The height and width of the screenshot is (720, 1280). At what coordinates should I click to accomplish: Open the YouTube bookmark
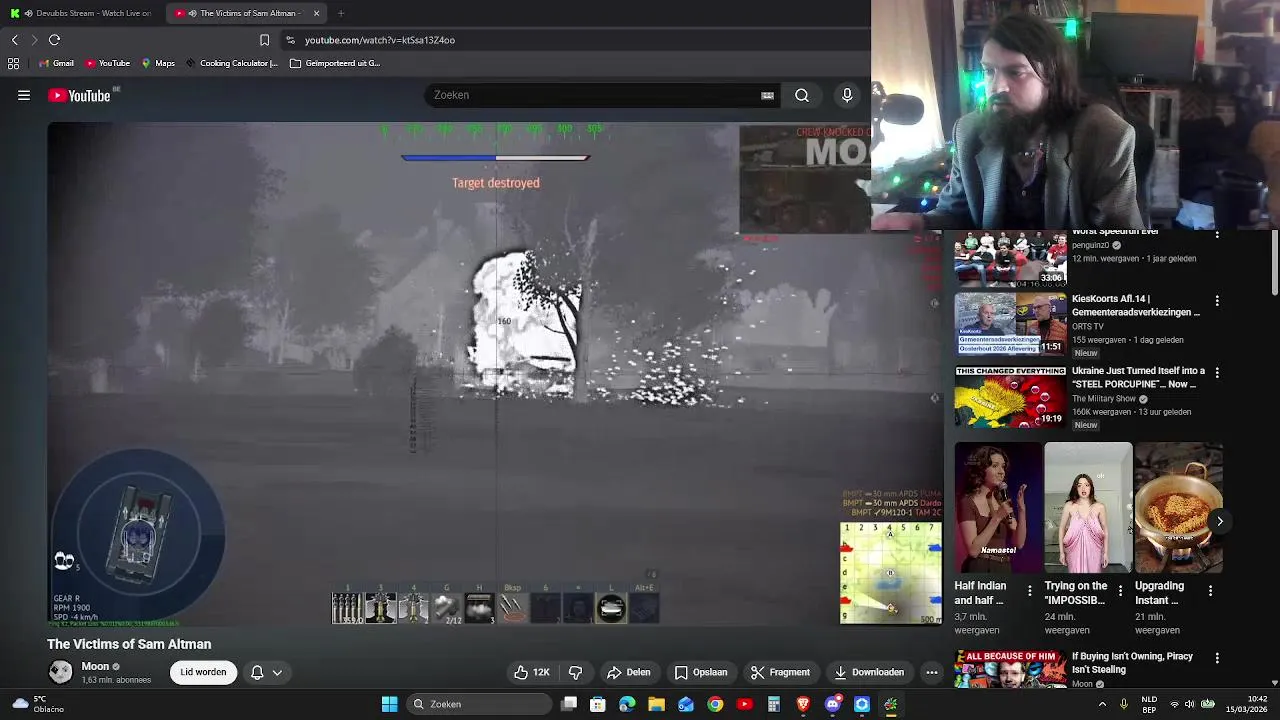click(107, 63)
